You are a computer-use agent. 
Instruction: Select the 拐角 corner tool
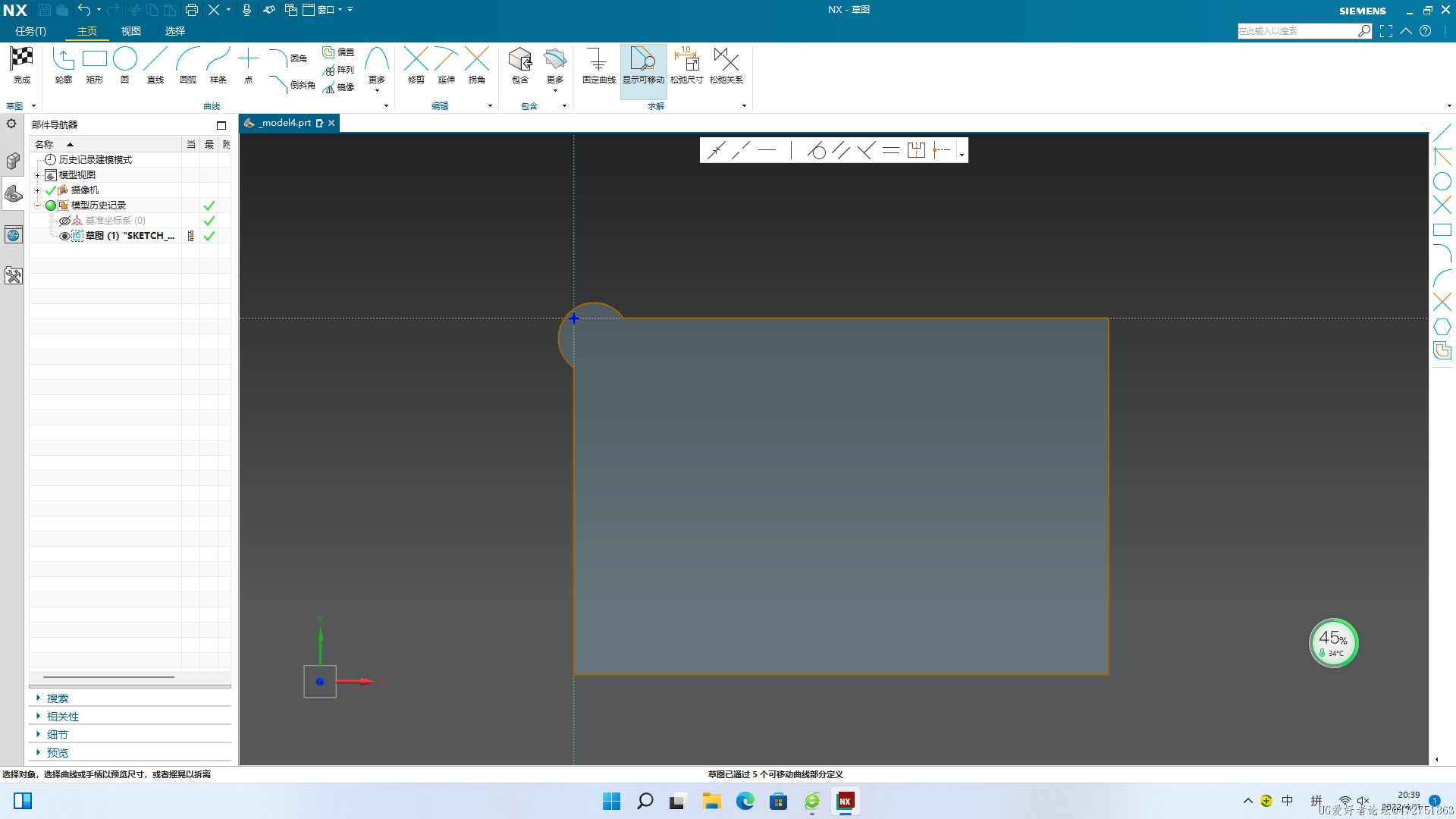(477, 65)
